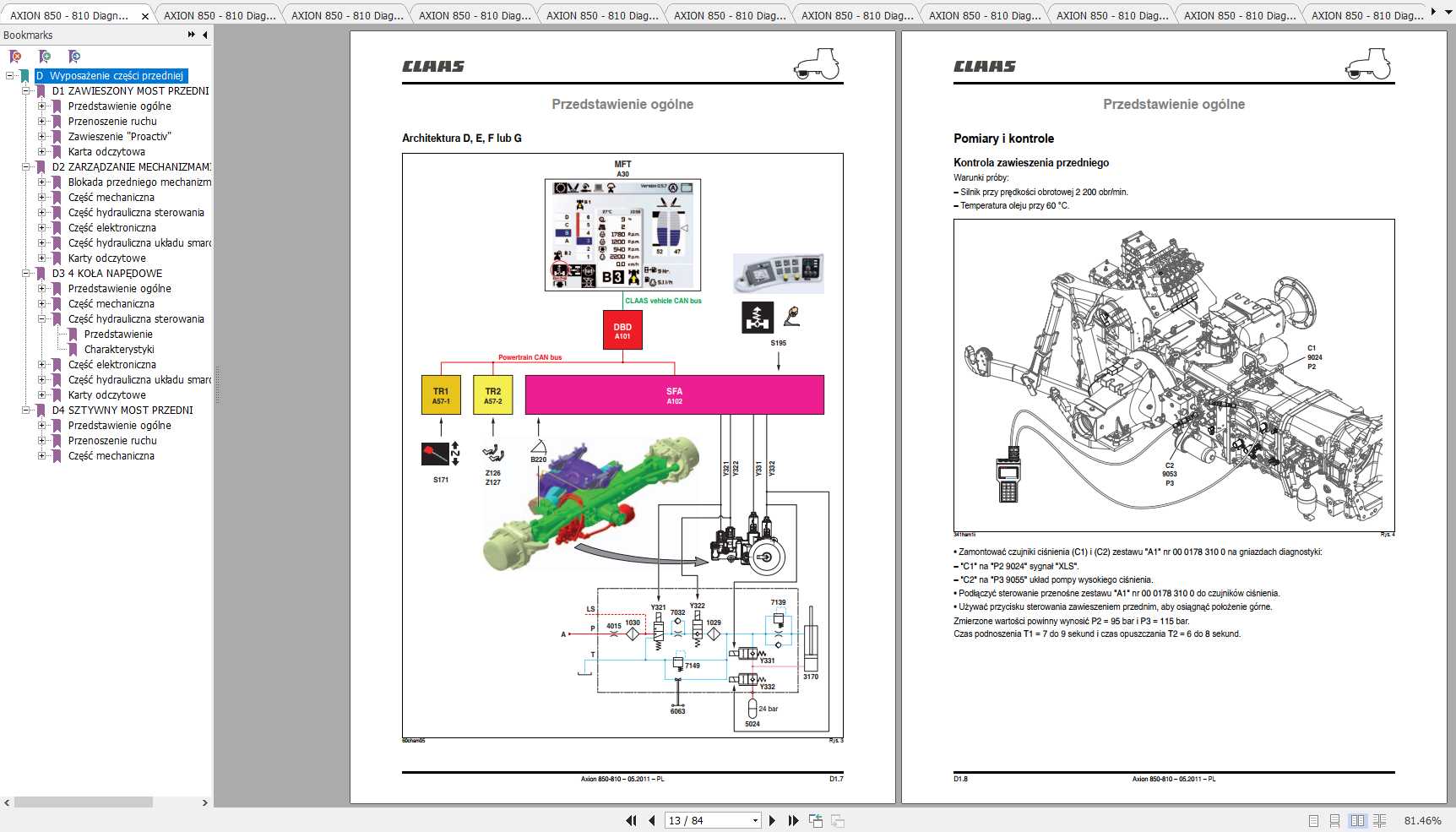Collapse the D4 SZTYWNY MOST PRZEDNI node
This screenshot has width=1456, height=832.
pos(26,410)
